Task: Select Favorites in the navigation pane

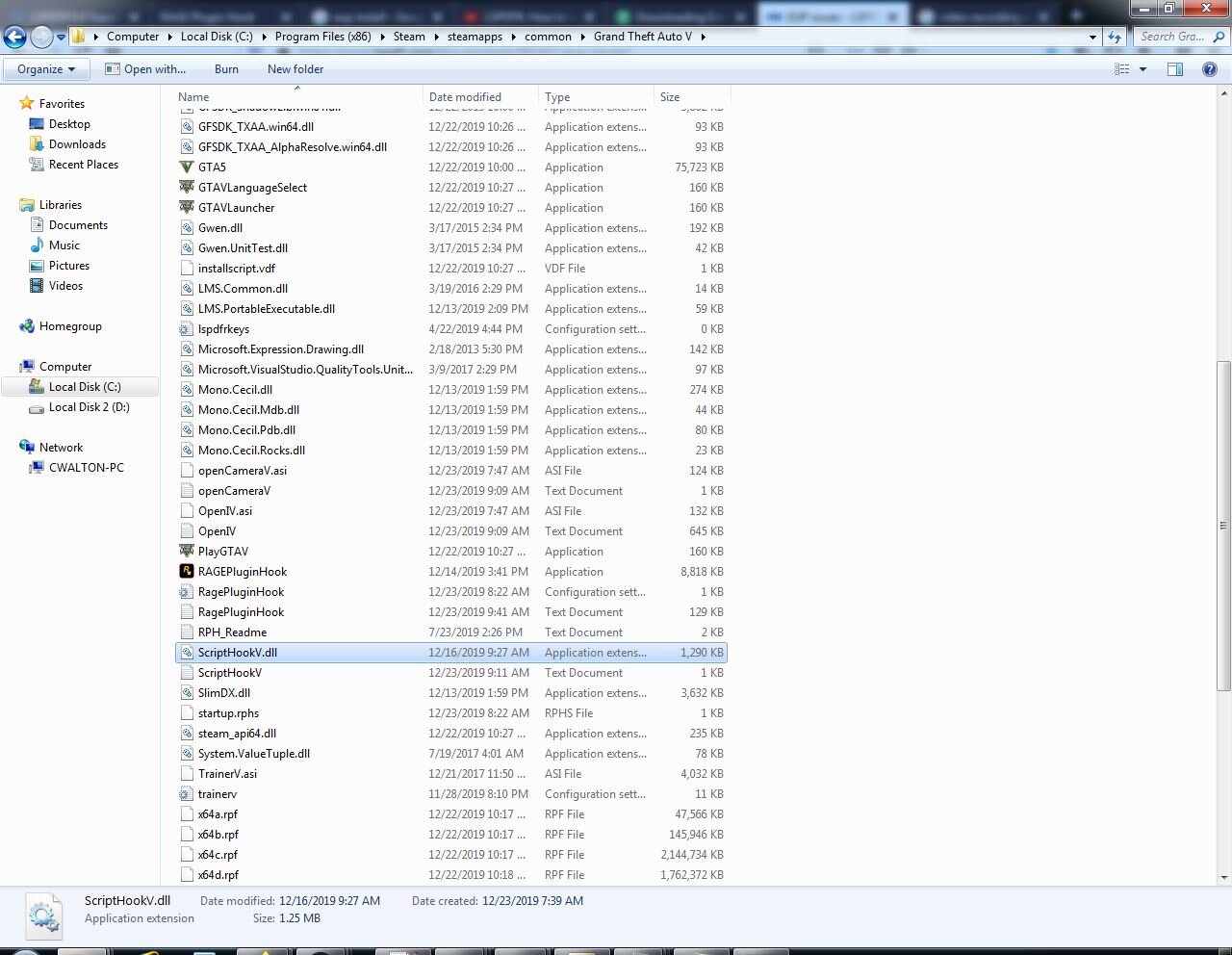Action: coord(62,104)
